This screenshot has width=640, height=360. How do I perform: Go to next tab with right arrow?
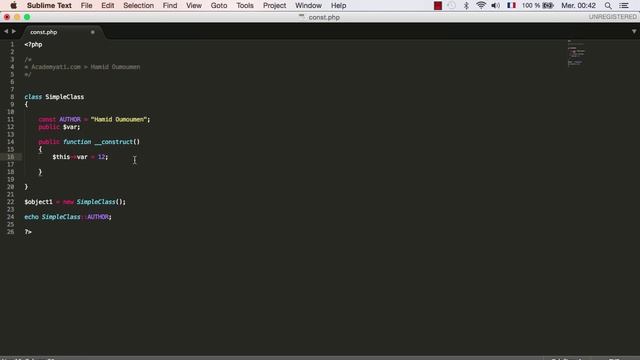pos(14,31)
